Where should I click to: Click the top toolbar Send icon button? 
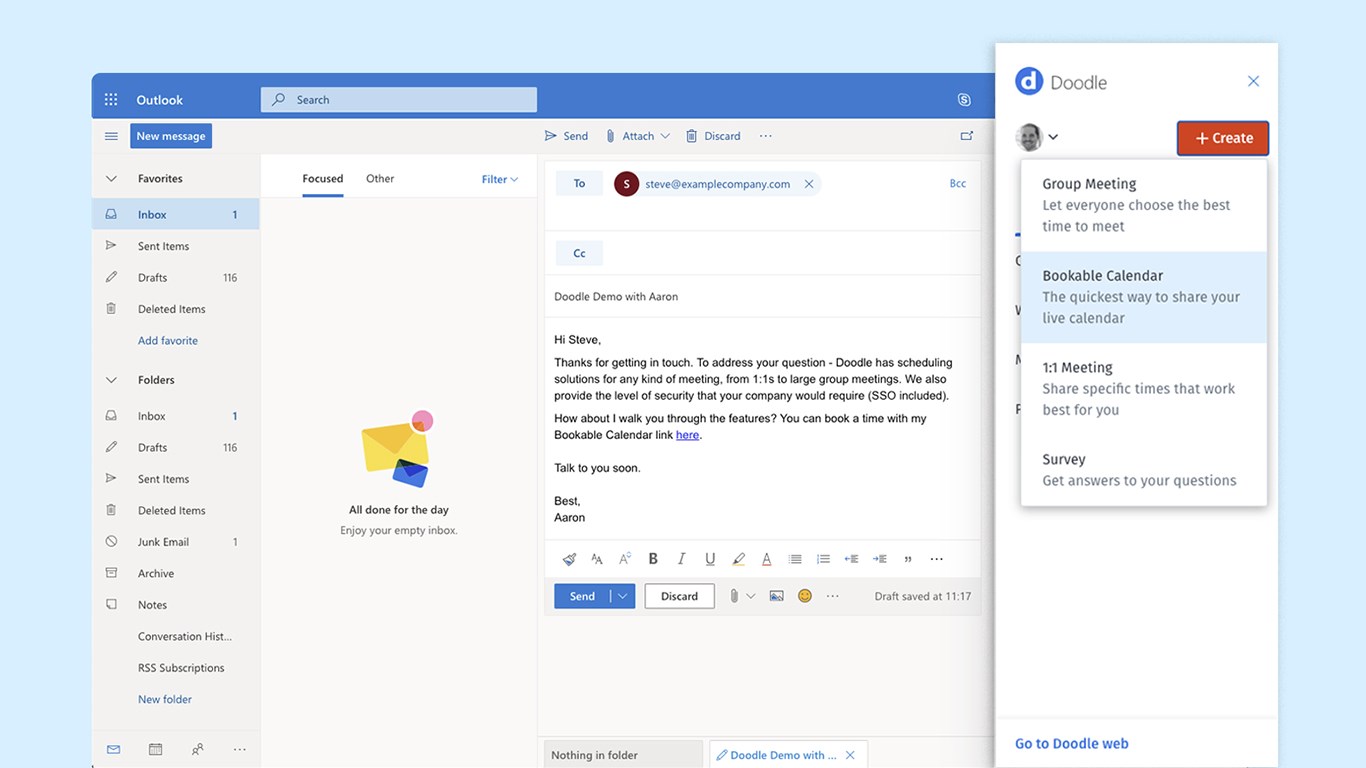pos(566,136)
